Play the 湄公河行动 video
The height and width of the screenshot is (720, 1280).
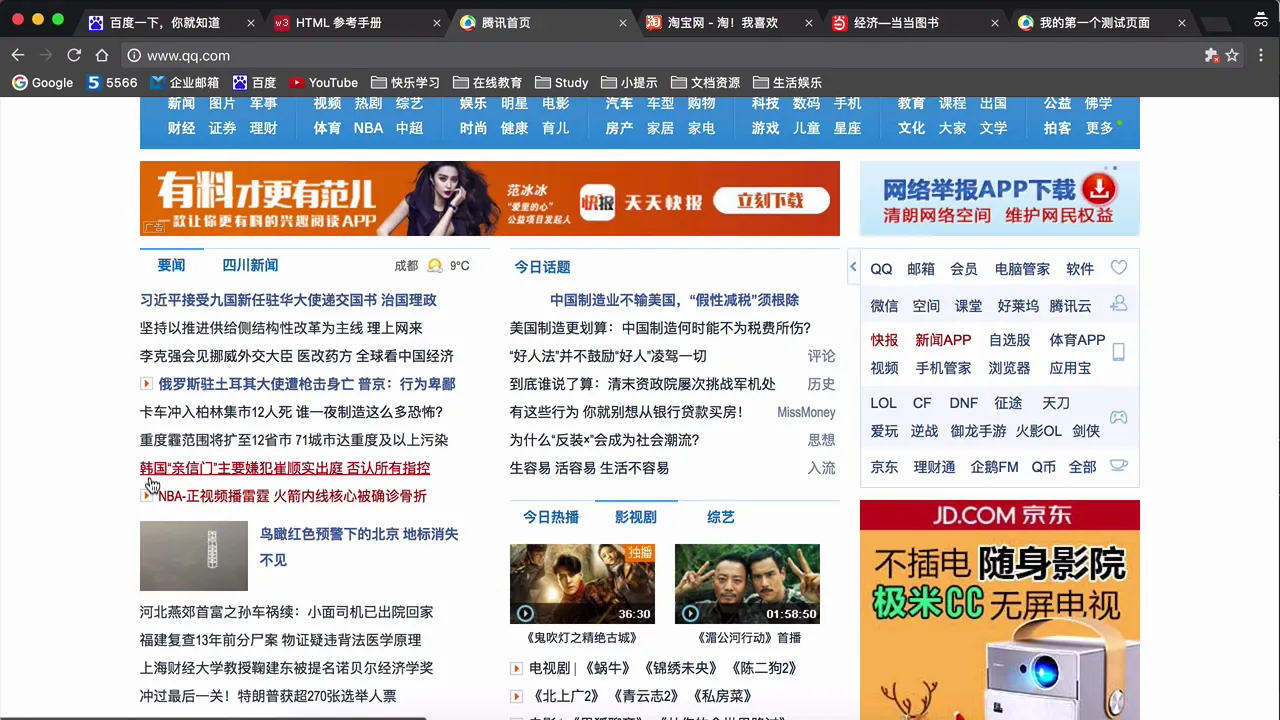click(x=747, y=584)
